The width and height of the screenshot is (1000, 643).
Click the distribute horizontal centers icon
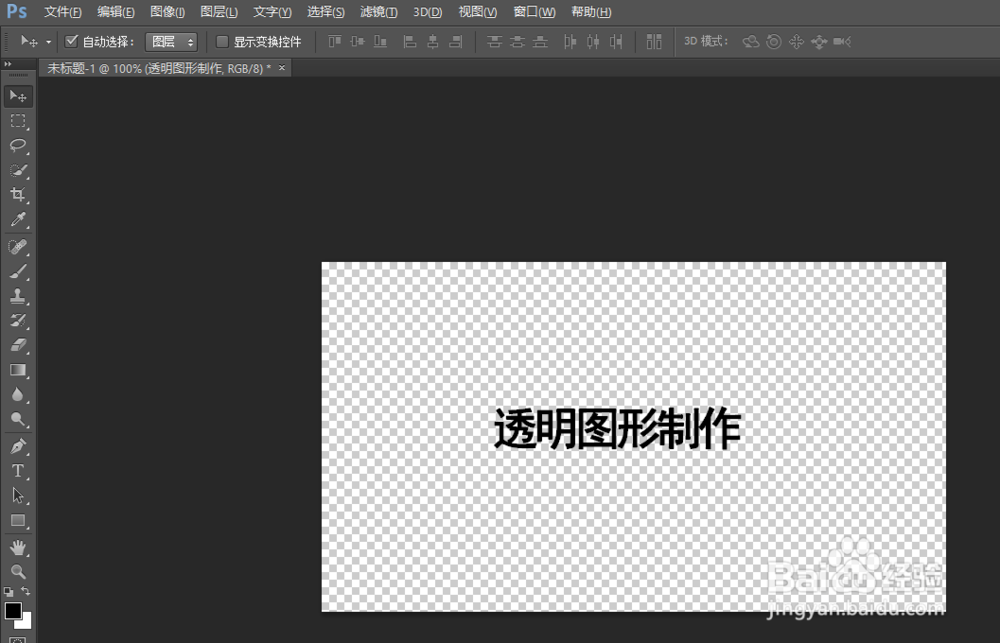[593, 41]
